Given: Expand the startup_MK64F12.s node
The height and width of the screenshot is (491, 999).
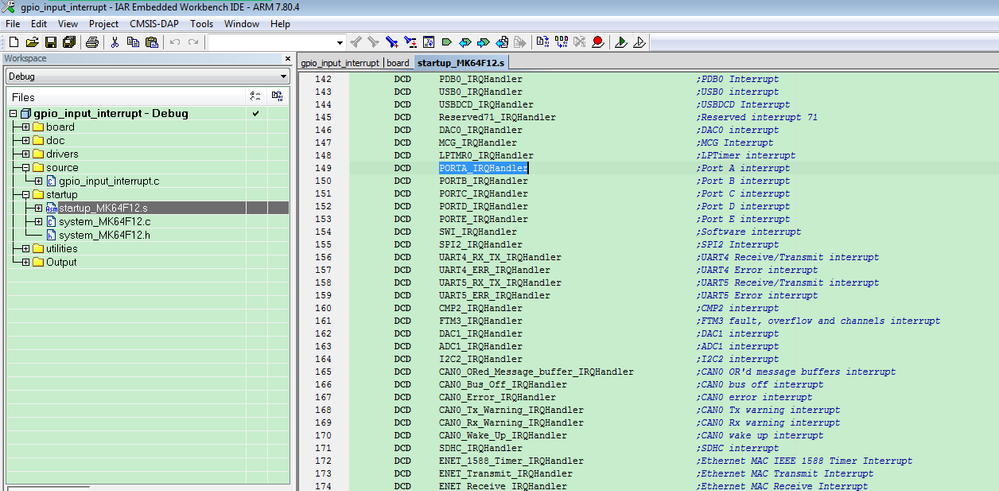Looking at the screenshot, I should coord(38,208).
